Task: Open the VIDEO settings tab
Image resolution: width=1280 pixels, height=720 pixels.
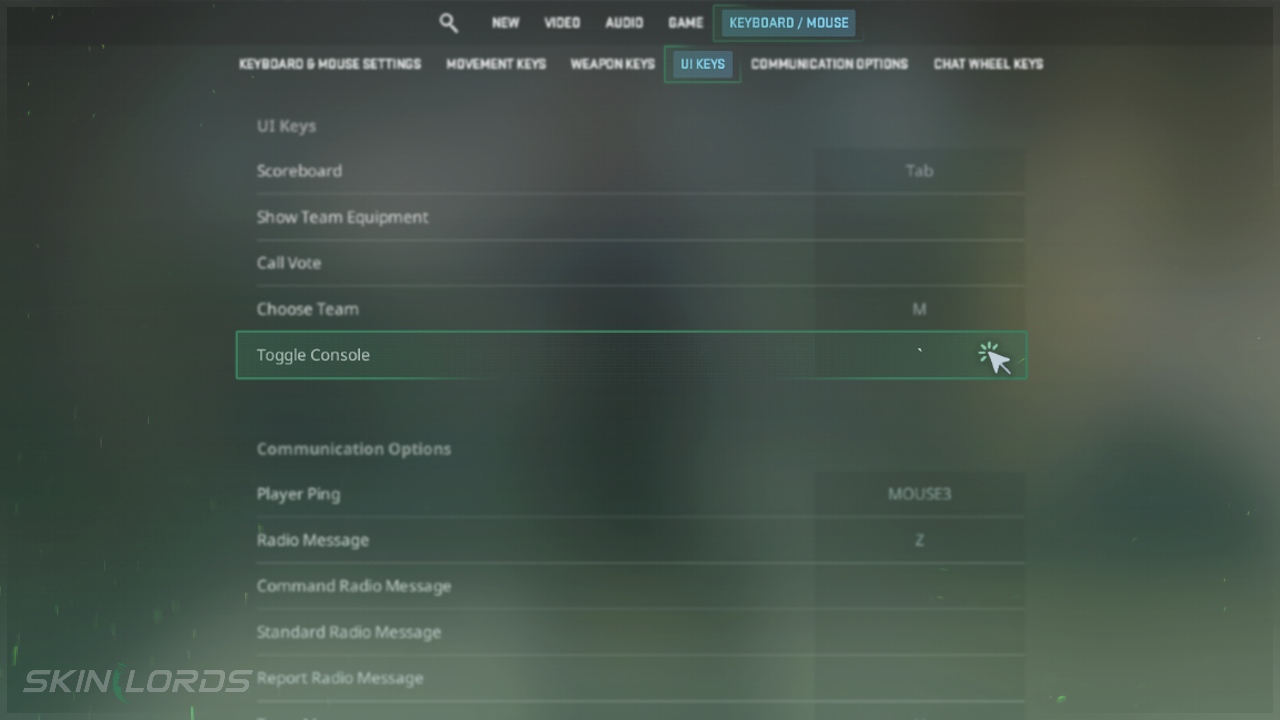Action: 562,23
